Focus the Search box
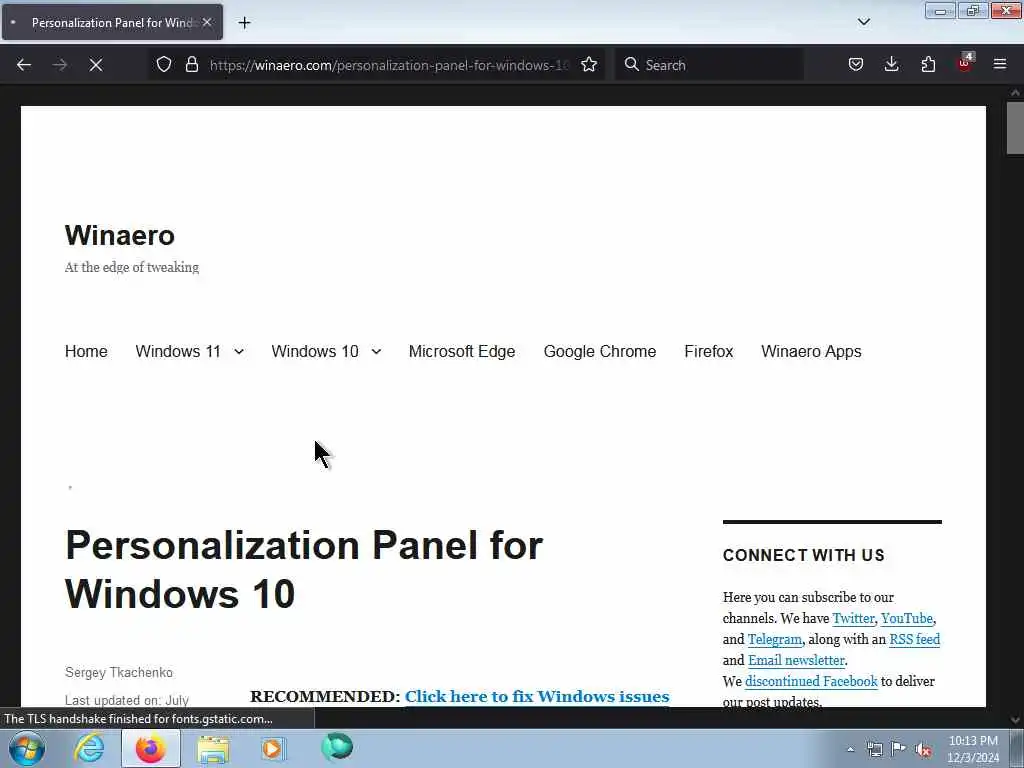 709,65
